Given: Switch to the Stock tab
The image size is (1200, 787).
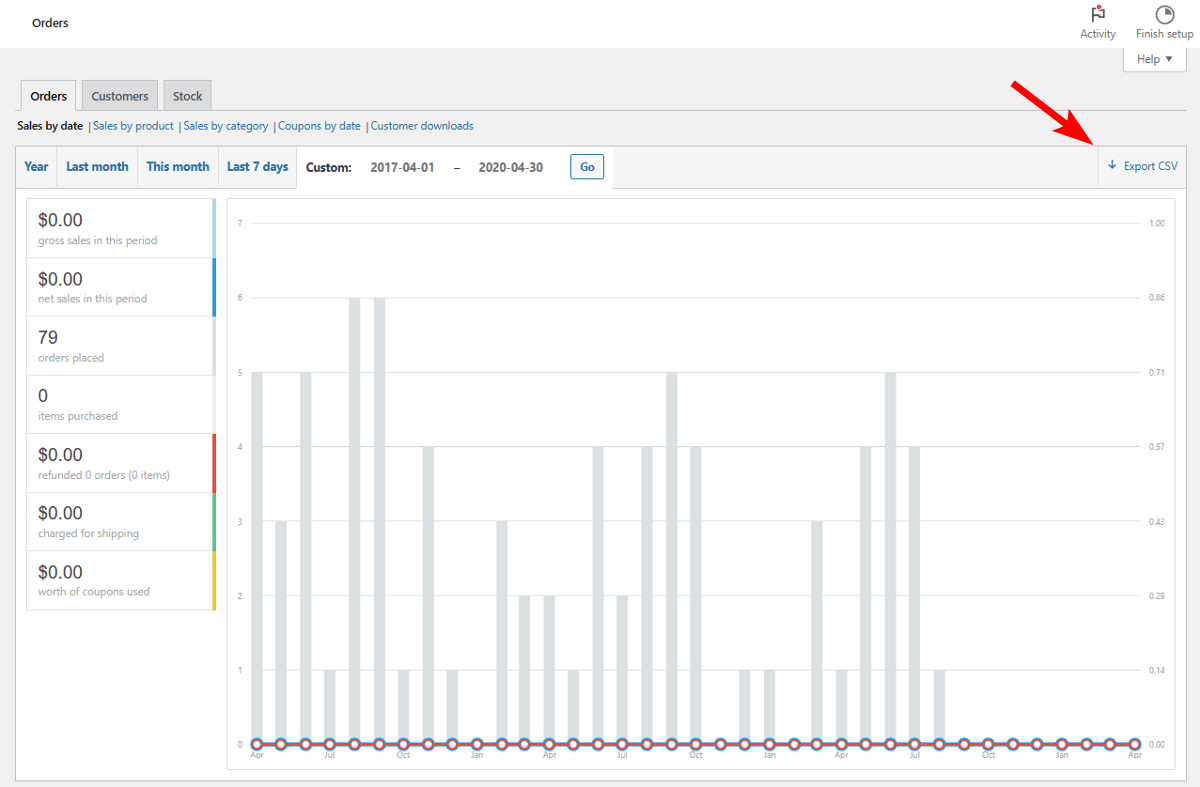Looking at the screenshot, I should tap(187, 96).
